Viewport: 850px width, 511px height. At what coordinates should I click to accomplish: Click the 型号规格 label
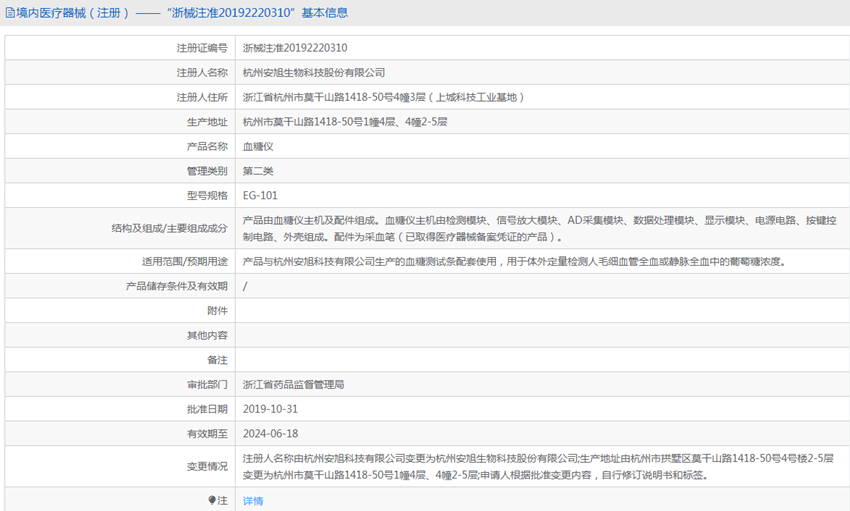(x=207, y=196)
